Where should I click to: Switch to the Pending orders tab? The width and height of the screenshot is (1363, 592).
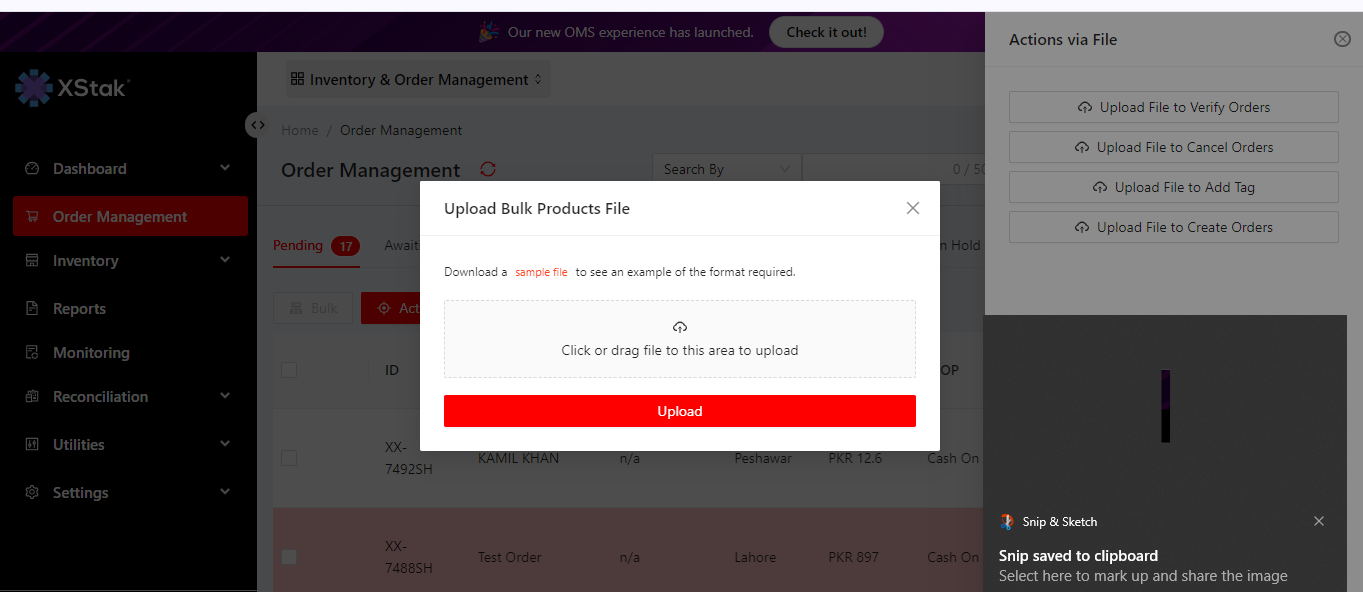click(298, 245)
